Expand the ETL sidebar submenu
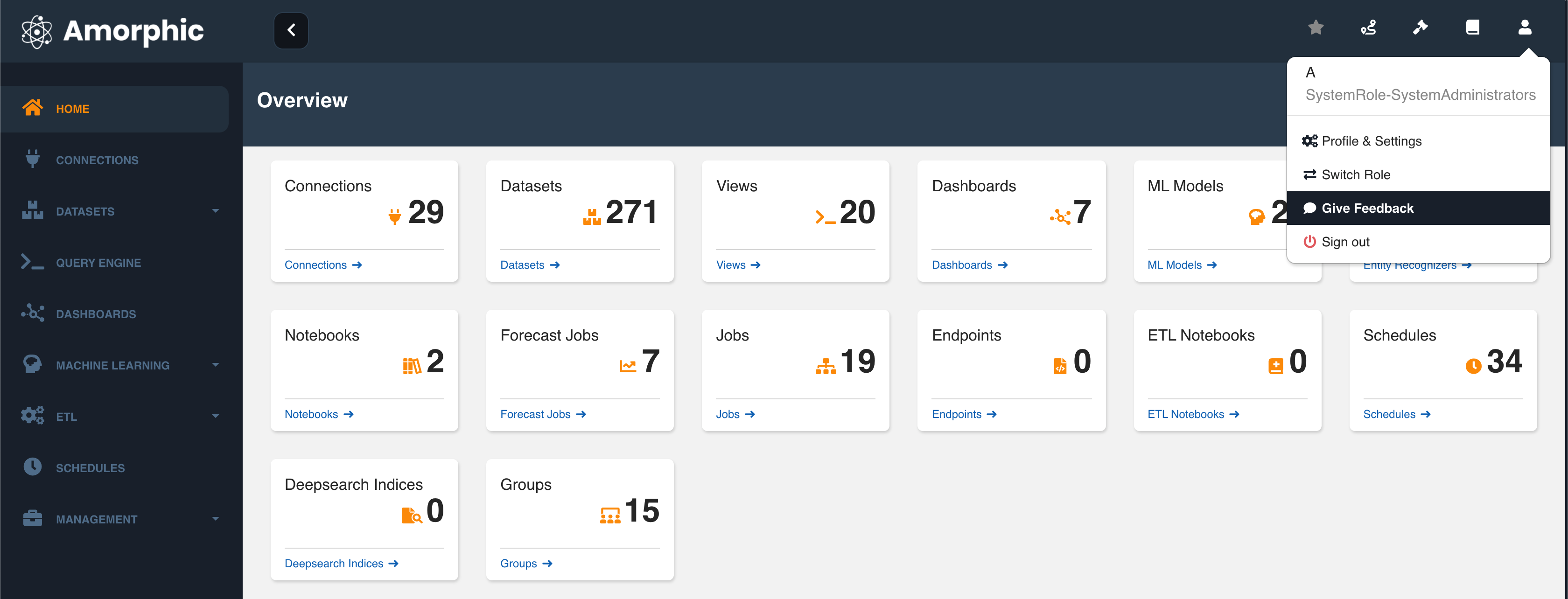 click(215, 417)
